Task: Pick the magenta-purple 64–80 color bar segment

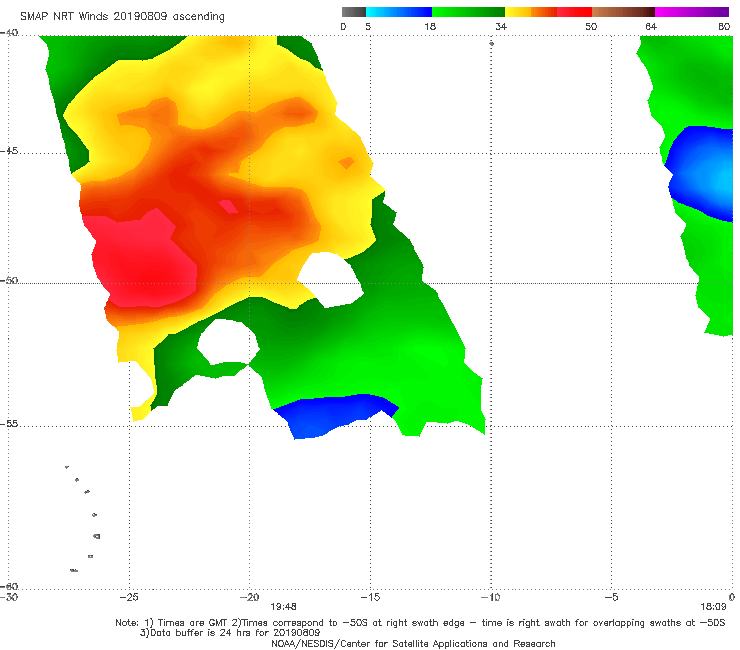Action: click(692, 12)
